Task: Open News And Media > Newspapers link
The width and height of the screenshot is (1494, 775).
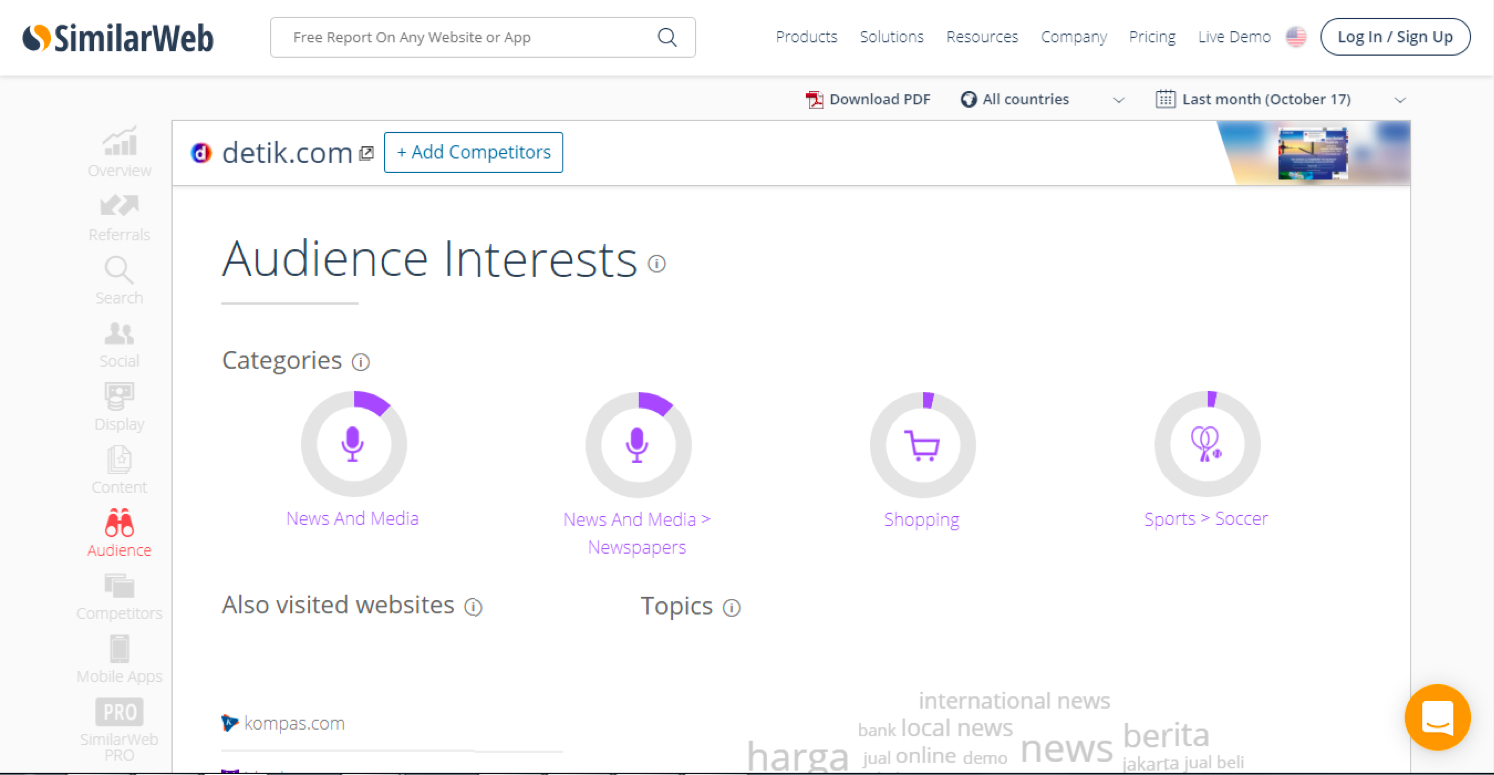Action: [x=637, y=533]
